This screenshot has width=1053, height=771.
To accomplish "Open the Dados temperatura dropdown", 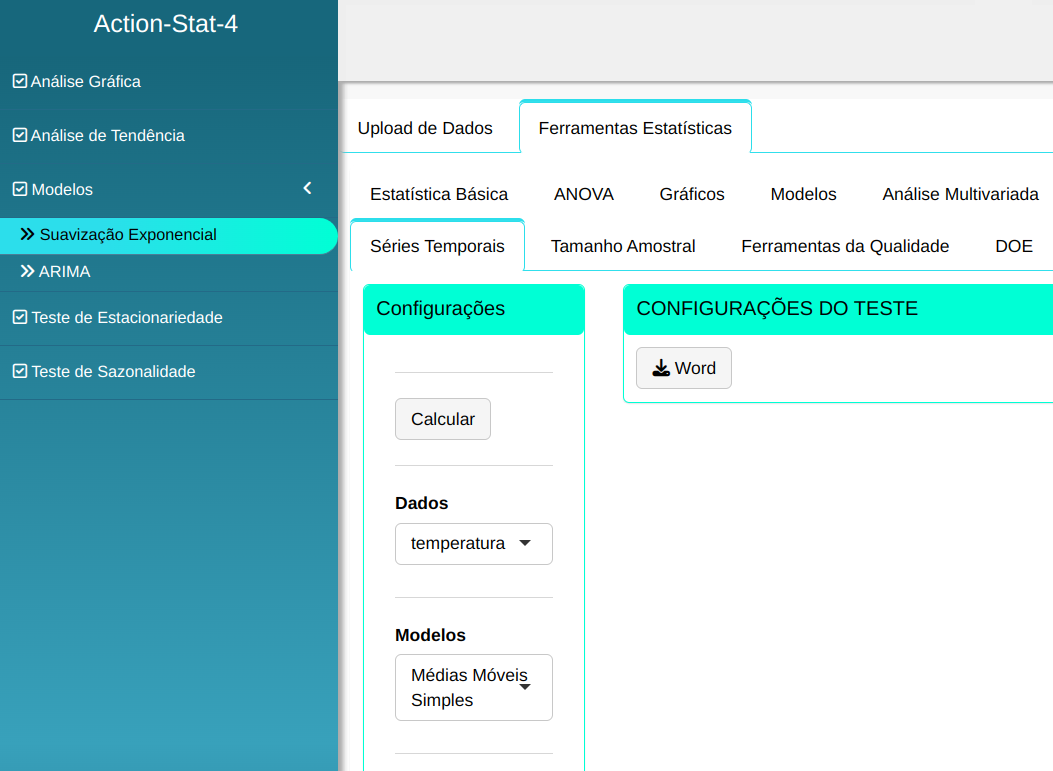I will (473, 544).
